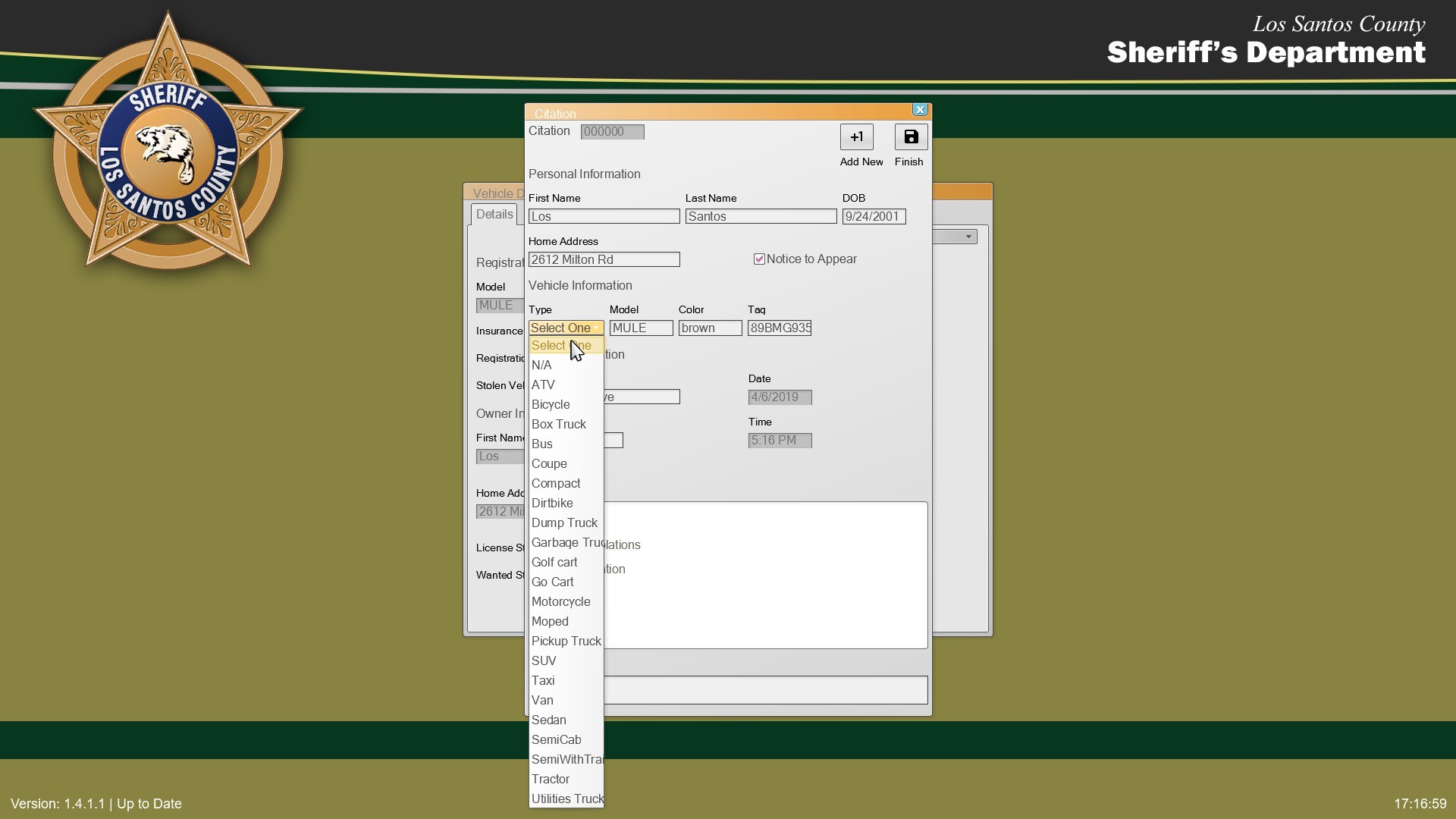Choose Sedan from the dropdown list
The image size is (1456, 819).
[x=548, y=720]
